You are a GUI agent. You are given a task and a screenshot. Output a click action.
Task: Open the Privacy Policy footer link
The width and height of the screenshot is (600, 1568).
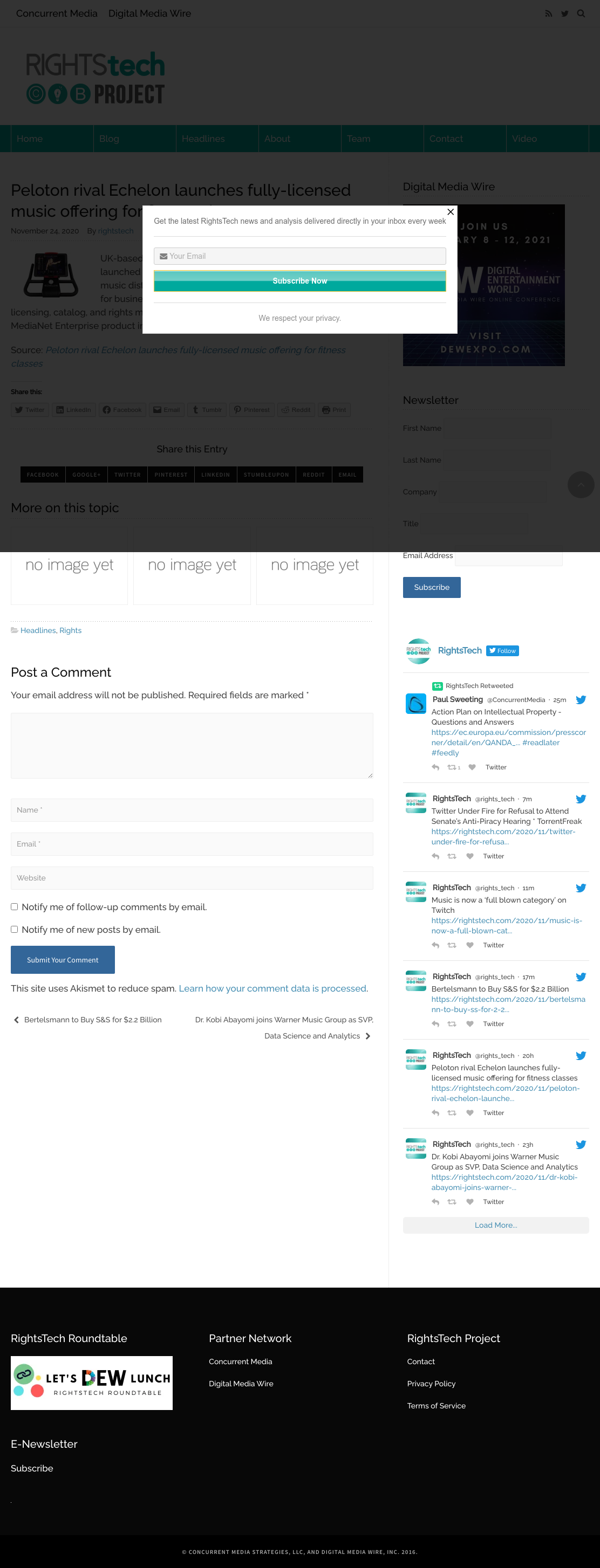point(431,1384)
